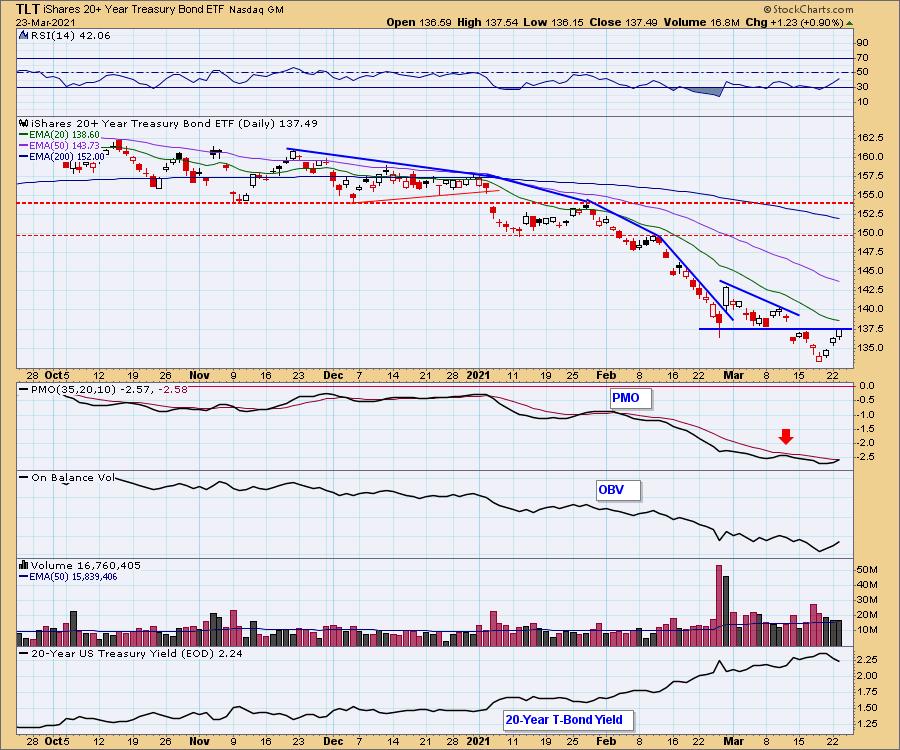Image resolution: width=900 pixels, height=750 pixels.
Task: Click the '10M' volume axis label
Action: 867,630
